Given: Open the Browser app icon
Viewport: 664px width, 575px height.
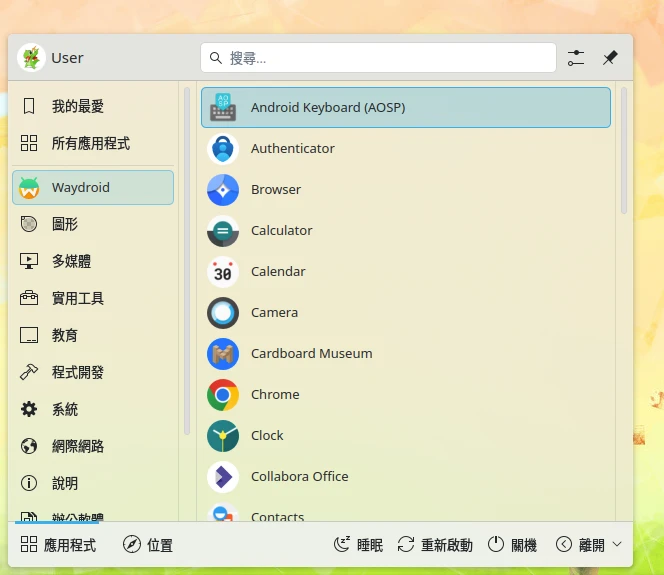Looking at the screenshot, I should click(x=223, y=190).
